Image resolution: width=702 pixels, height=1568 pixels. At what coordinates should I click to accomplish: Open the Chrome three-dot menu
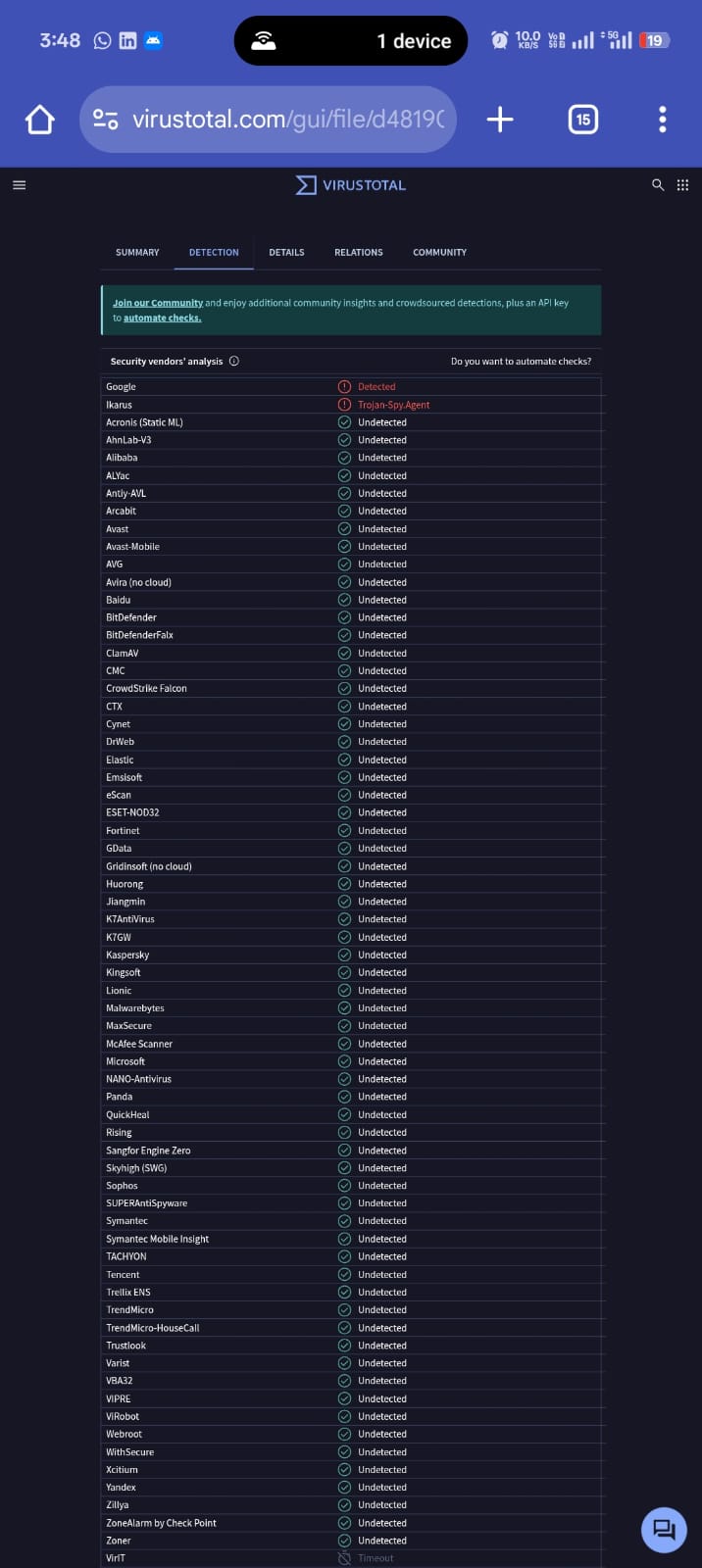(x=663, y=120)
